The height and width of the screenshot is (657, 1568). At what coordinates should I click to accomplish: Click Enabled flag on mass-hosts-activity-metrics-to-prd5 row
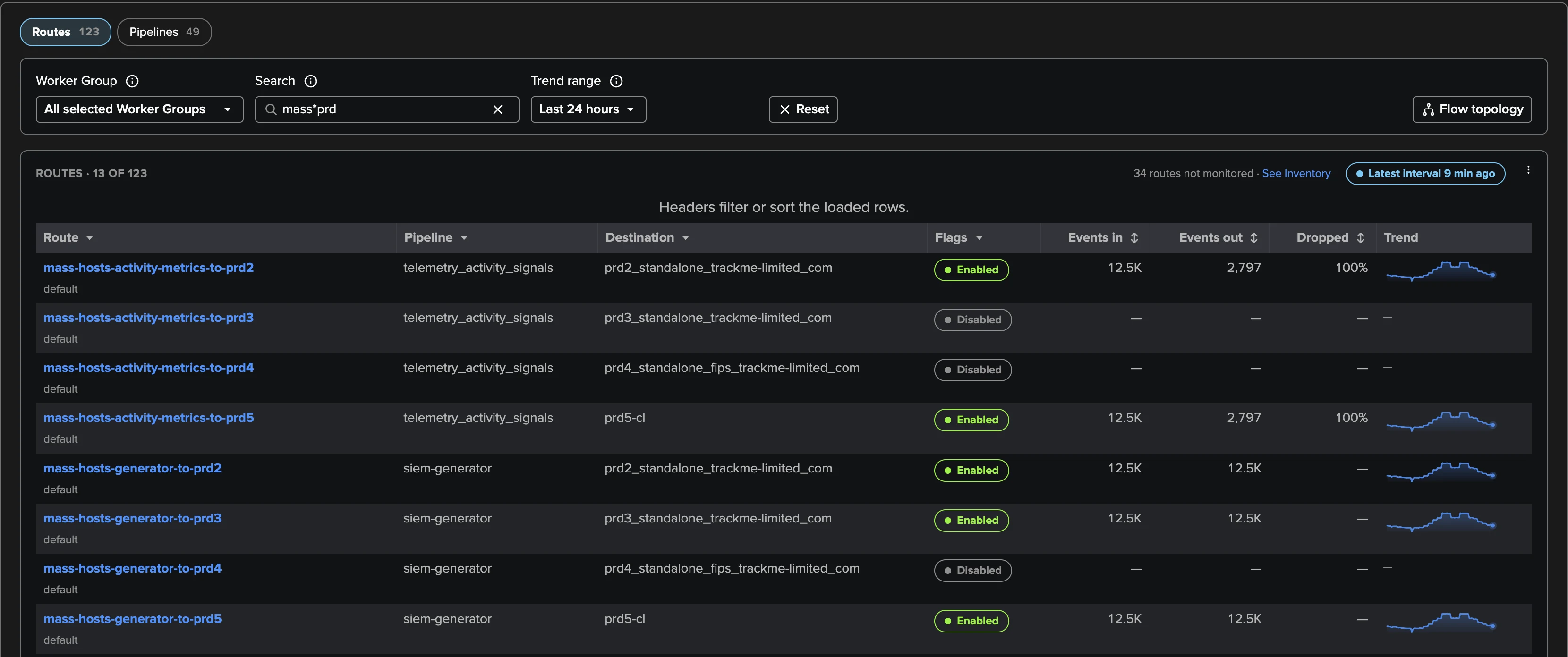pos(971,420)
